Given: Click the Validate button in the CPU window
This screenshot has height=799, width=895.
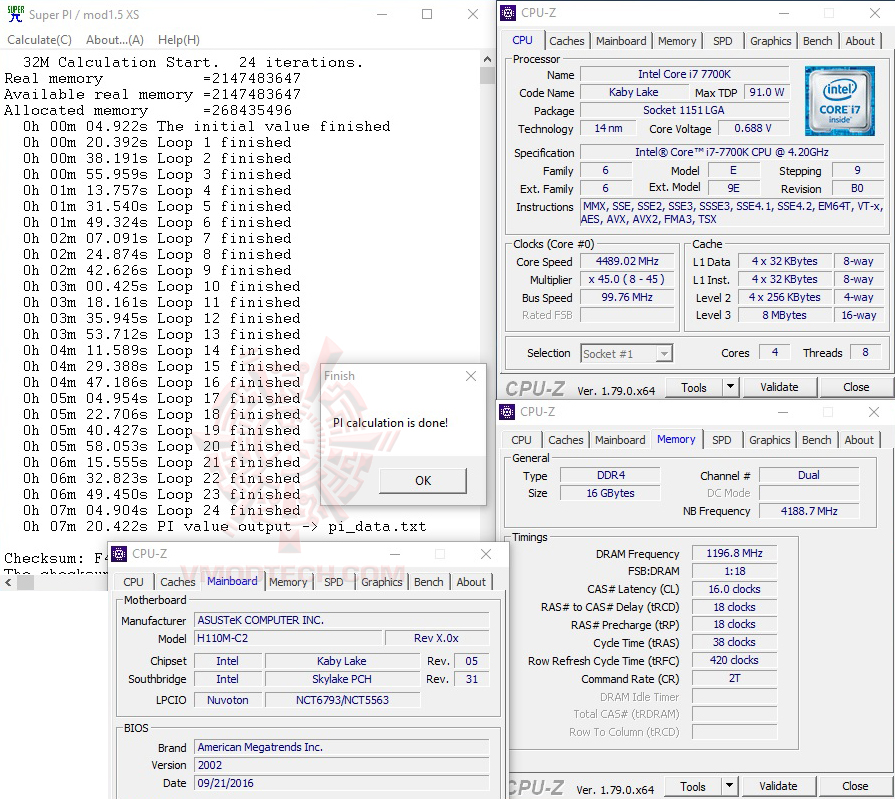Looking at the screenshot, I should [x=778, y=387].
